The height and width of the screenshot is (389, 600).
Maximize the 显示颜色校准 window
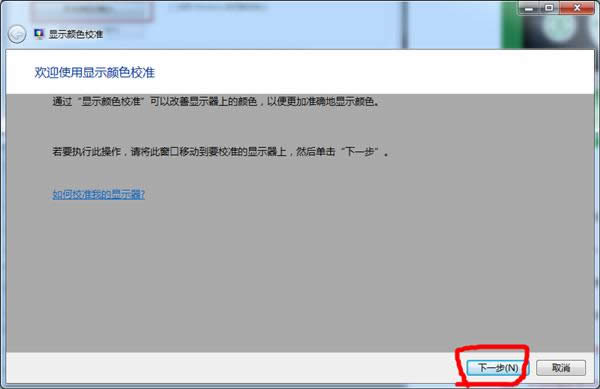(x=549, y=8)
